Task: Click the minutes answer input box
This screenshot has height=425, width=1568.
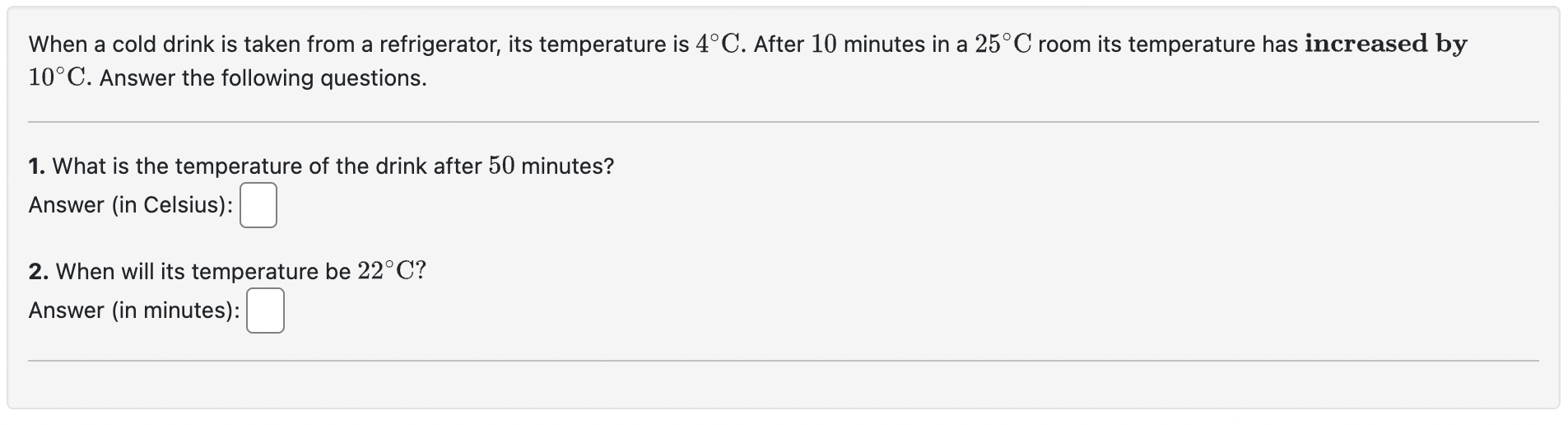Action: 265,311
